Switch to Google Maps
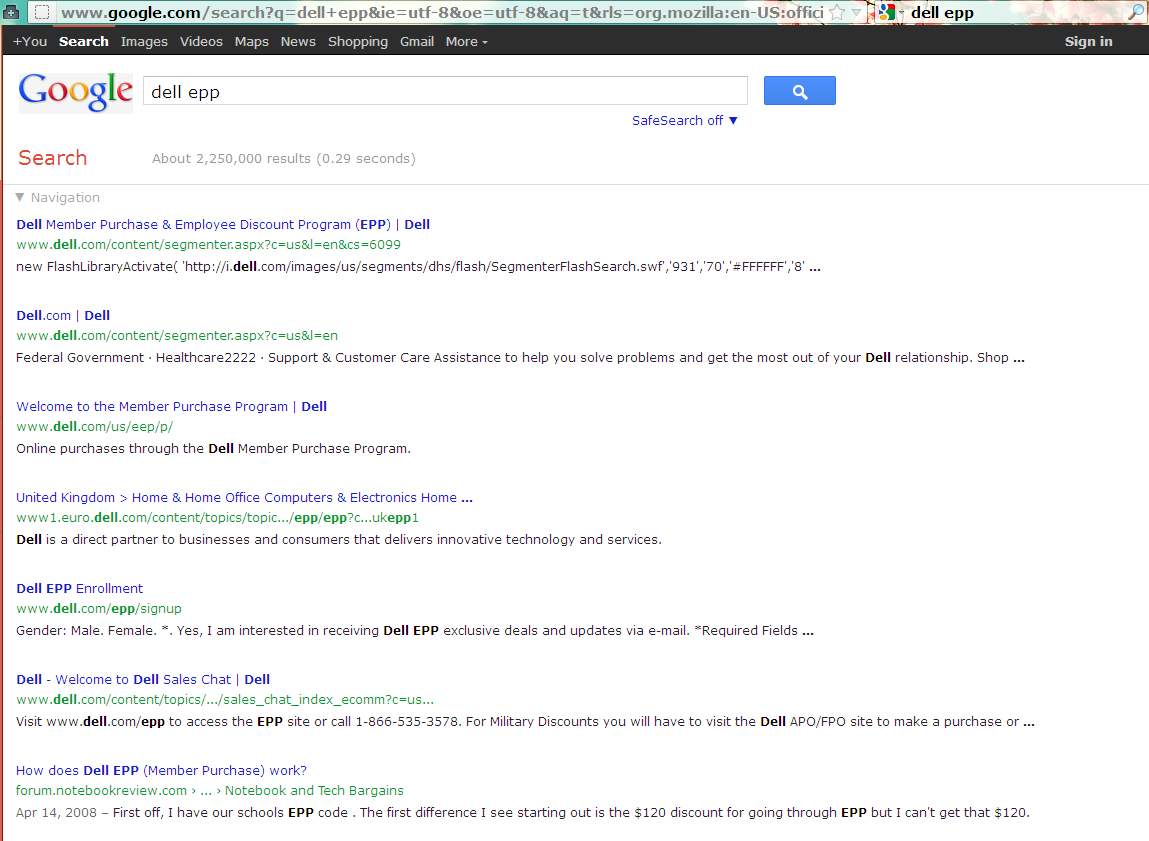Viewport: 1149px width, 841px height. click(x=251, y=41)
